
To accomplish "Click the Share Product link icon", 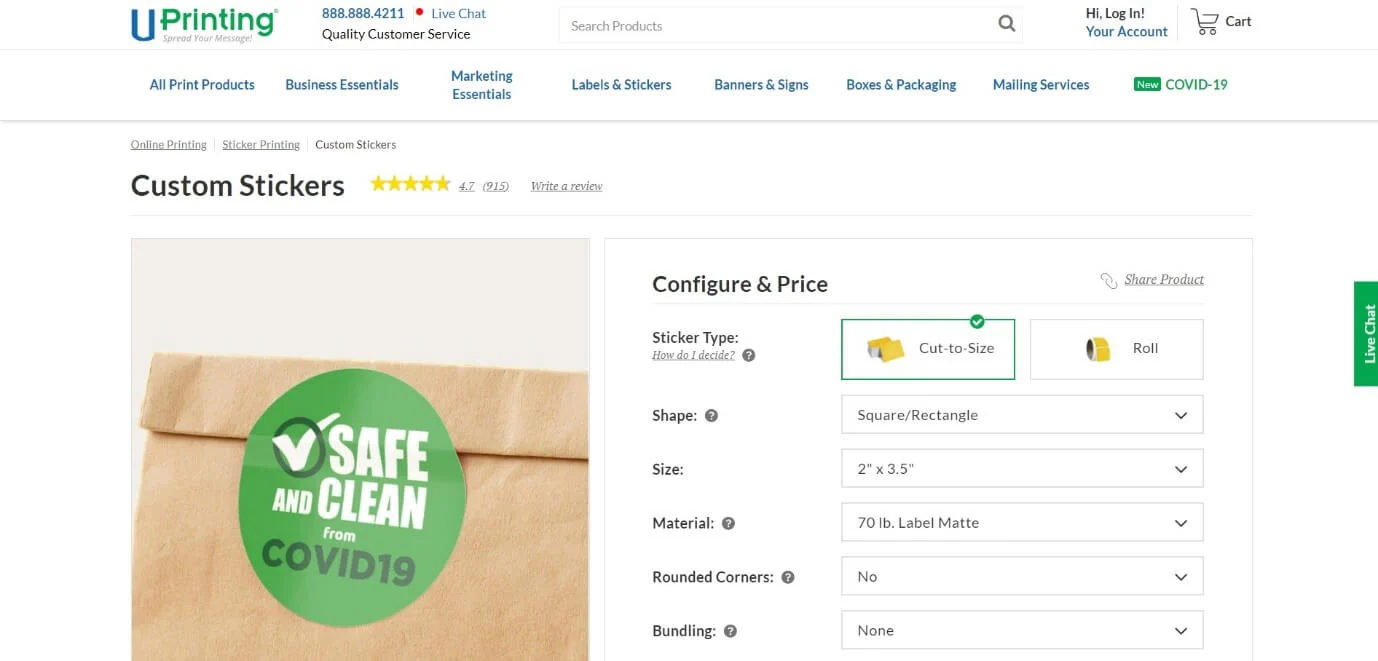I will (1108, 280).
